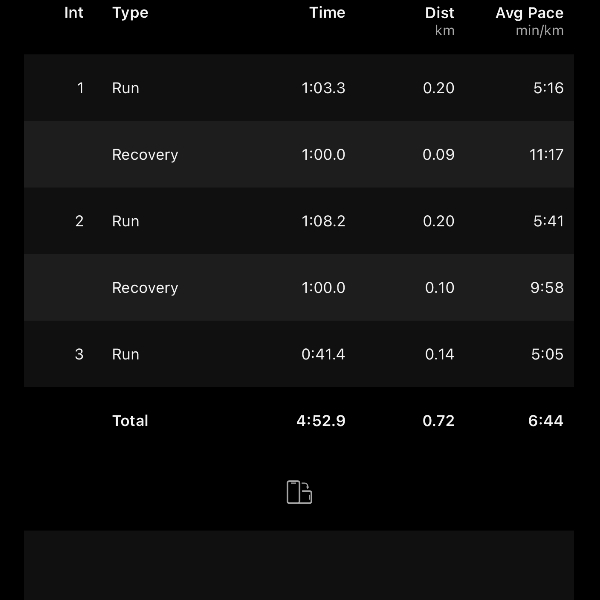This screenshot has height=600, width=600.
Task: Tap the 5:41 average pace value
Action: [548, 221]
